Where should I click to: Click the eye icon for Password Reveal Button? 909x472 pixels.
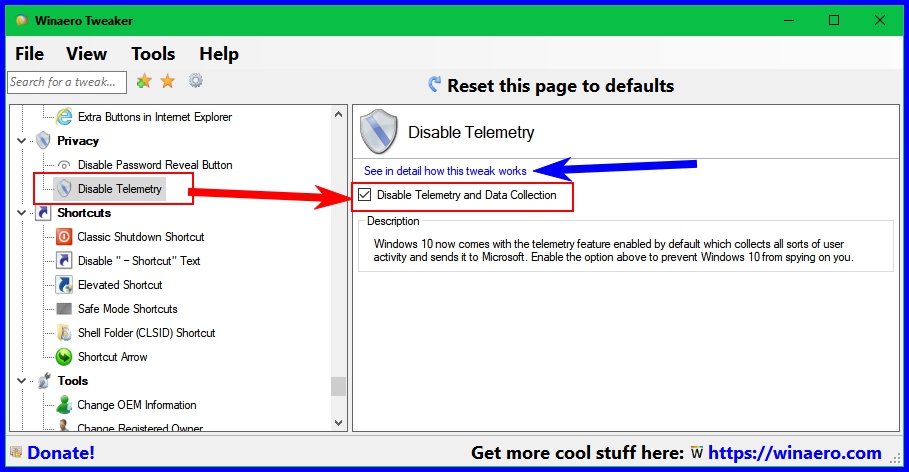point(64,165)
